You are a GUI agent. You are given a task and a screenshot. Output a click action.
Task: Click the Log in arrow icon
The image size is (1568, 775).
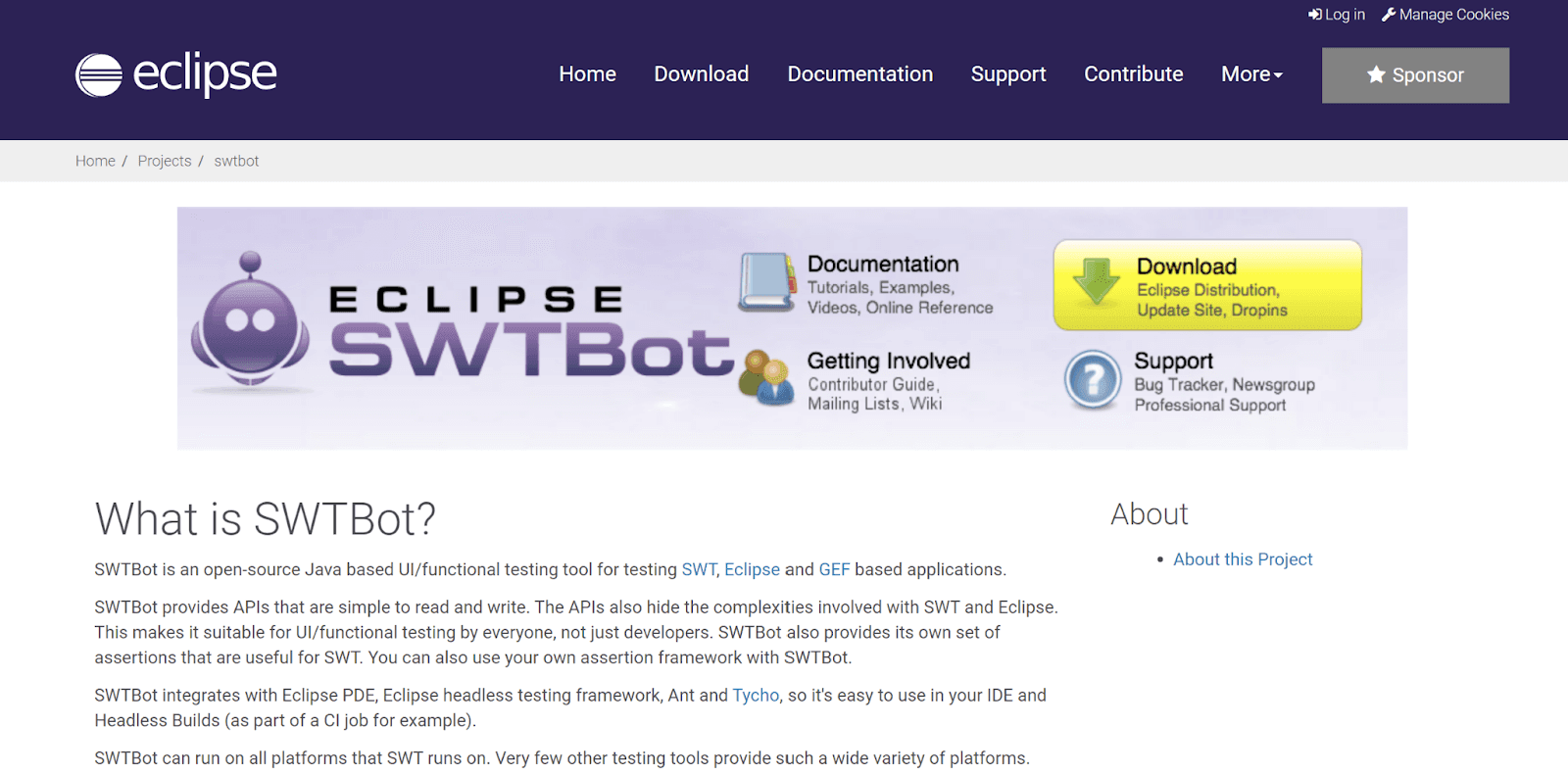[x=1314, y=15]
